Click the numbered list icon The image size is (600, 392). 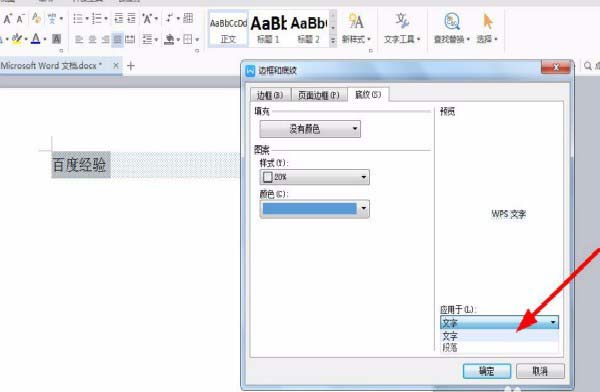tap(96, 18)
